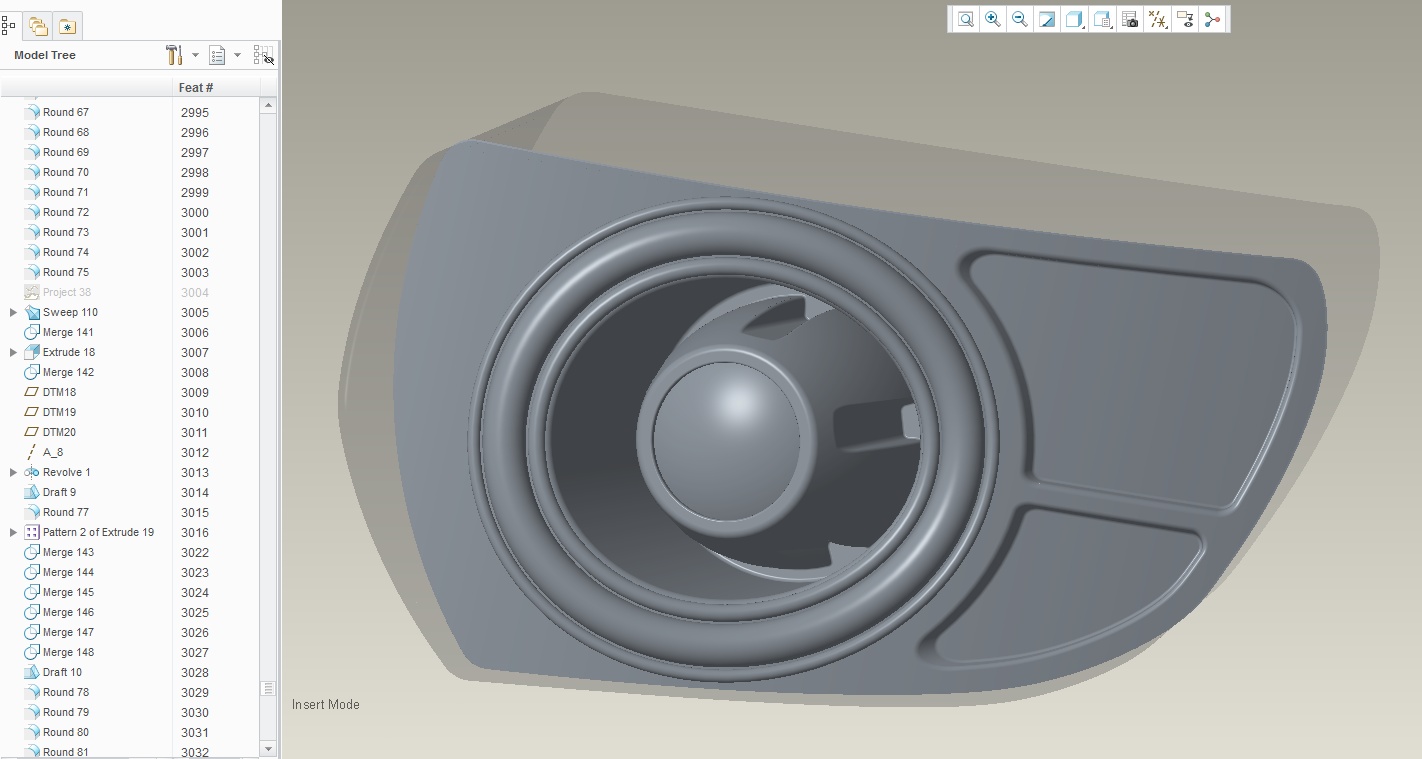
Task: Click the View Manager camera icon
Action: [1130, 19]
